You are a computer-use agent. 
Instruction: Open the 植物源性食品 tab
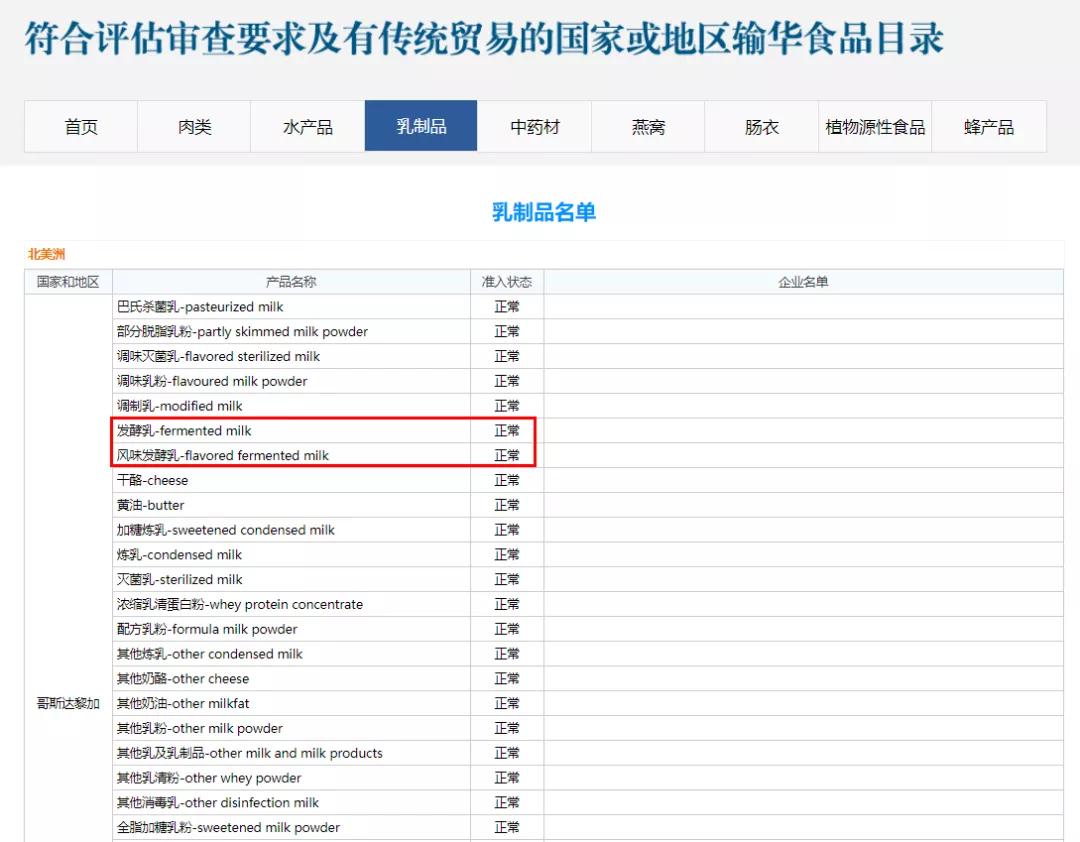point(874,125)
